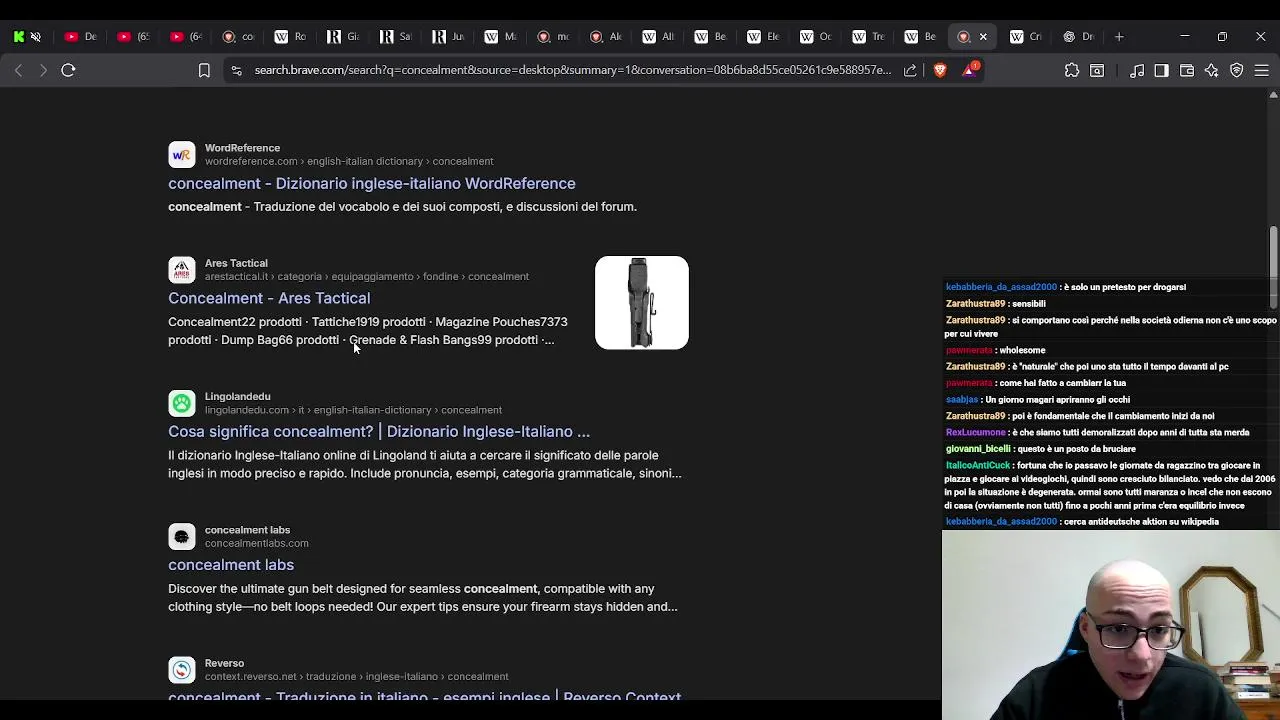Go forward to the next page
This screenshot has width=1280, height=720.
pyautogui.click(x=43, y=70)
